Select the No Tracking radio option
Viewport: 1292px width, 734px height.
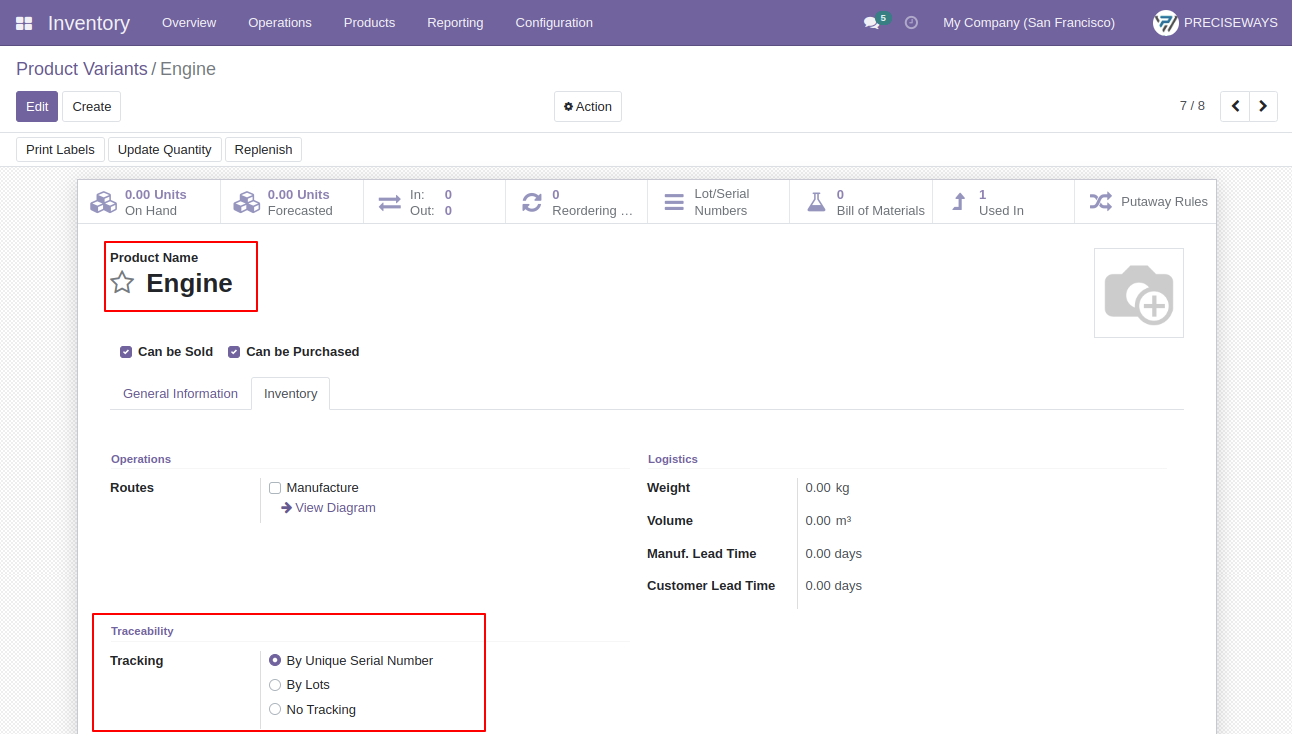[x=275, y=710]
